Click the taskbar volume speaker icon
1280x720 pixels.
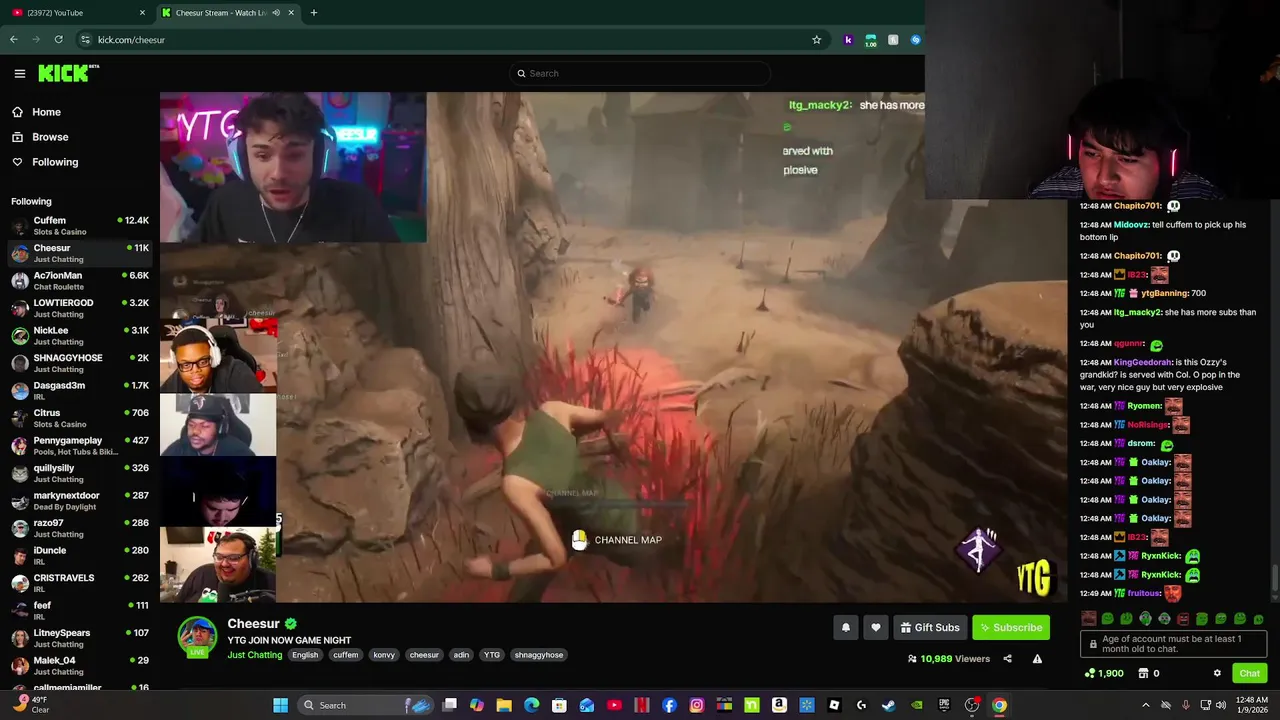(1220, 705)
